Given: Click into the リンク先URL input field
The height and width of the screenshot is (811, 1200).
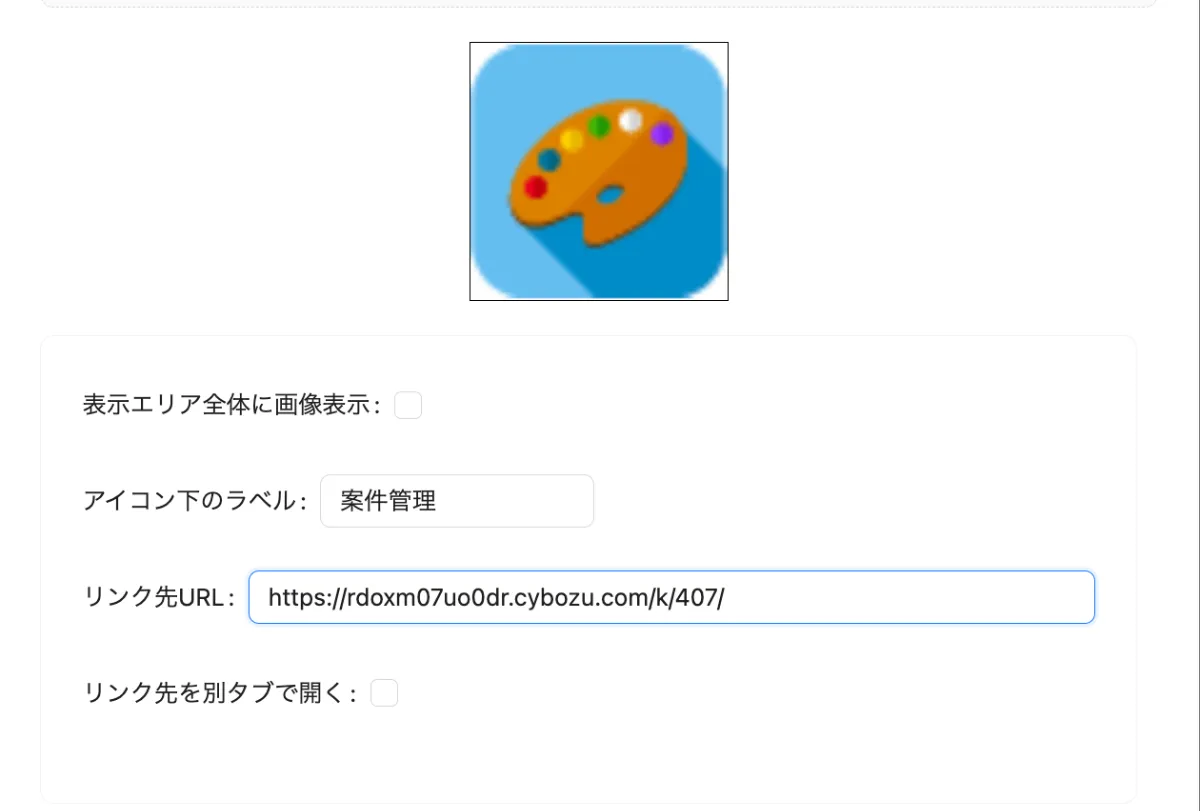Looking at the screenshot, I should coord(672,597).
